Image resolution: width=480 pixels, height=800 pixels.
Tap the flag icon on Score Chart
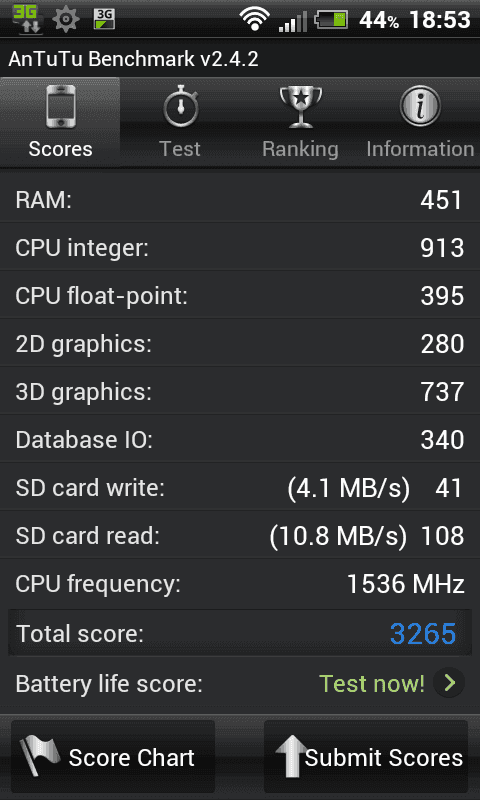click(x=40, y=756)
